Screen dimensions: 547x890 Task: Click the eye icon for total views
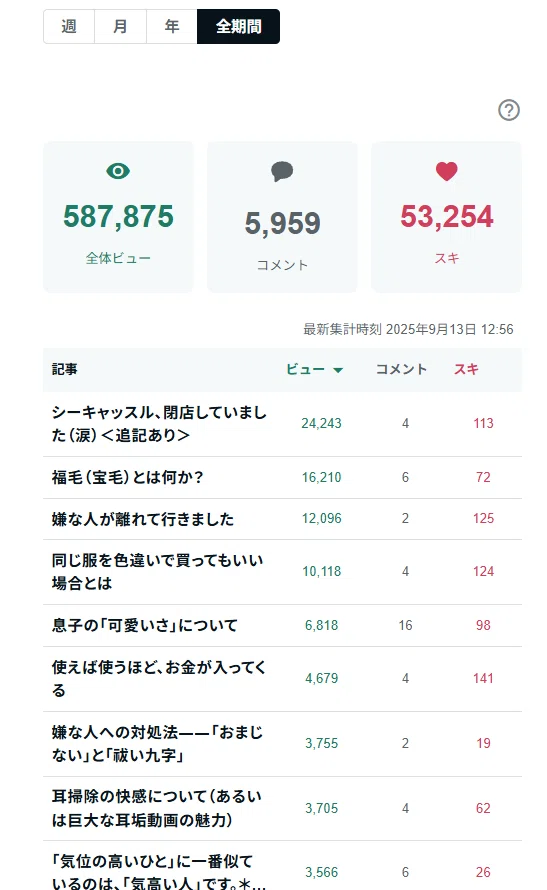[x=118, y=171]
